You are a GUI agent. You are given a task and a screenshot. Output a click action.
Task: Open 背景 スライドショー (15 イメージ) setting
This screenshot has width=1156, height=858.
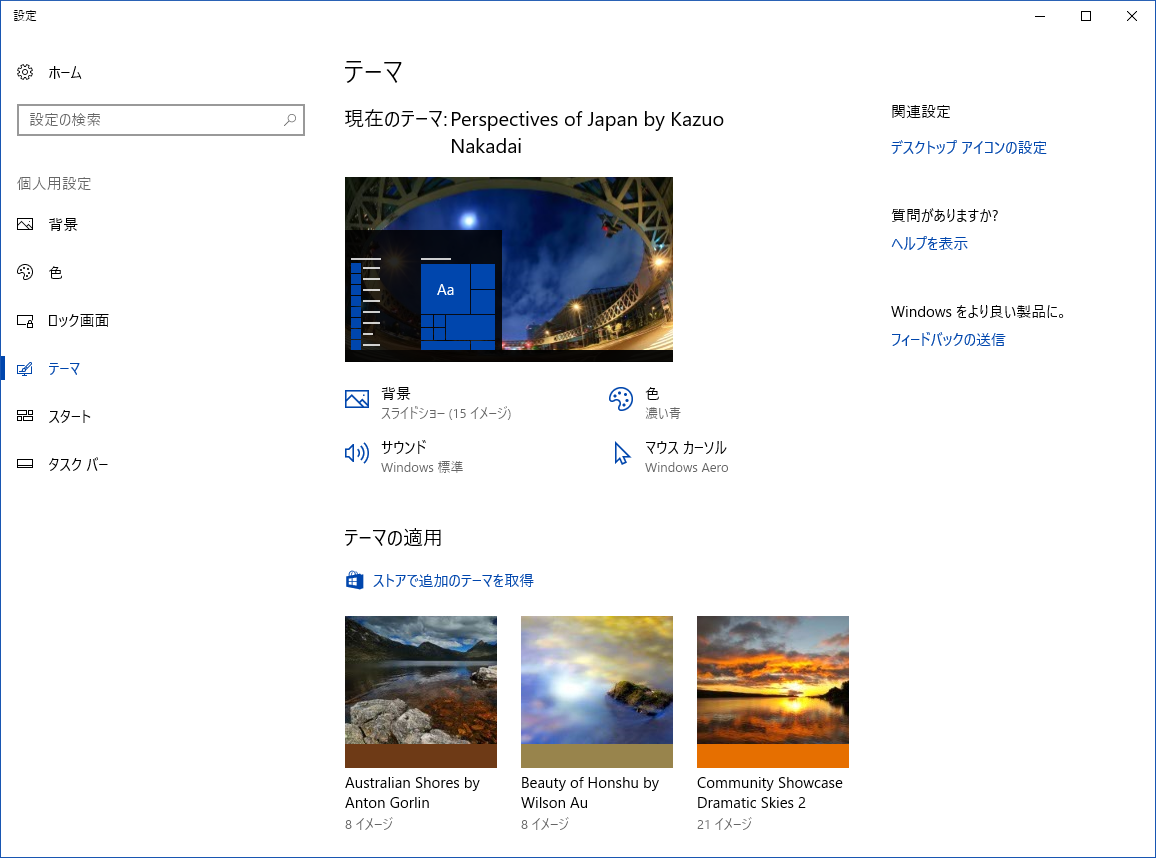[x=428, y=402]
